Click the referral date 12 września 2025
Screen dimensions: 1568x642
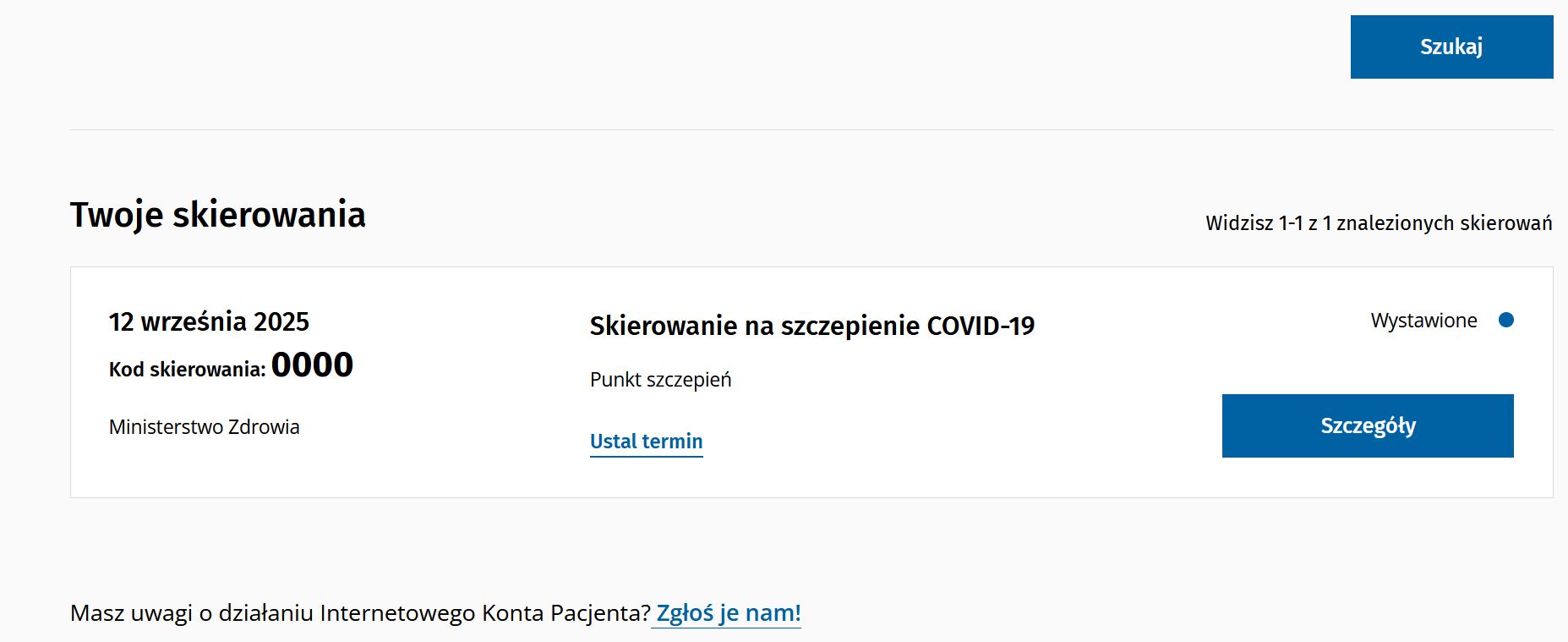point(209,321)
